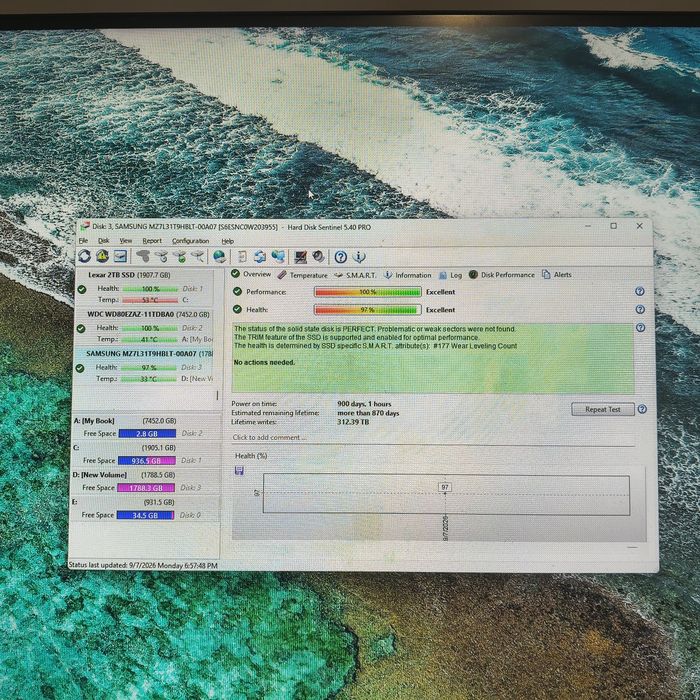Image resolution: width=700 pixels, height=700 pixels.
Task: Click the 2.8 GB free space bar
Action: click(147, 433)
